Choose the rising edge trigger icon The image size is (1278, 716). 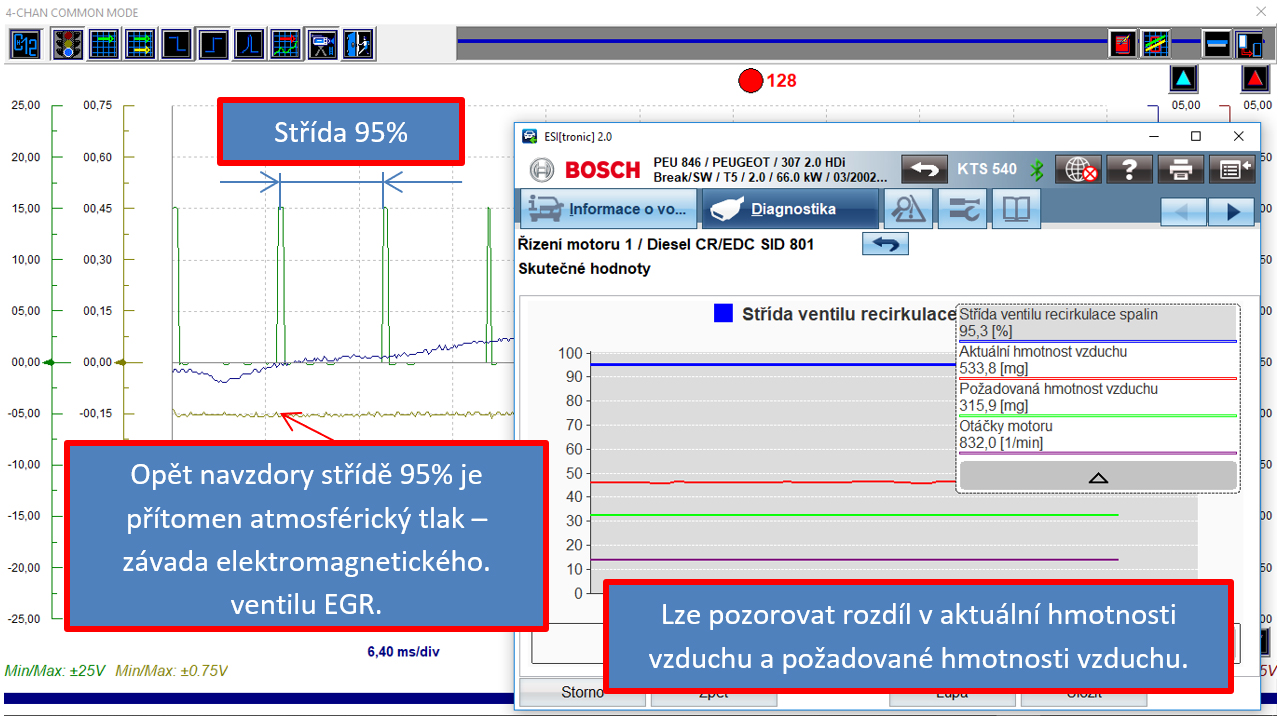214,44
